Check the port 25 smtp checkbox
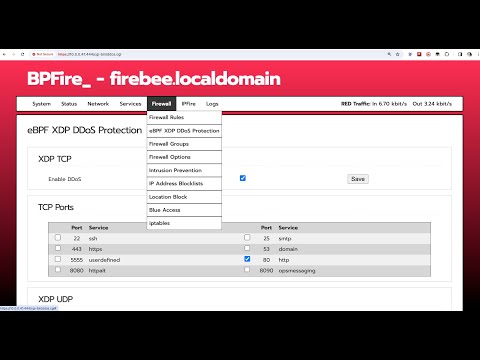Image resolution: width=480 pixels, height=360 pixels. tap(247, 237)
